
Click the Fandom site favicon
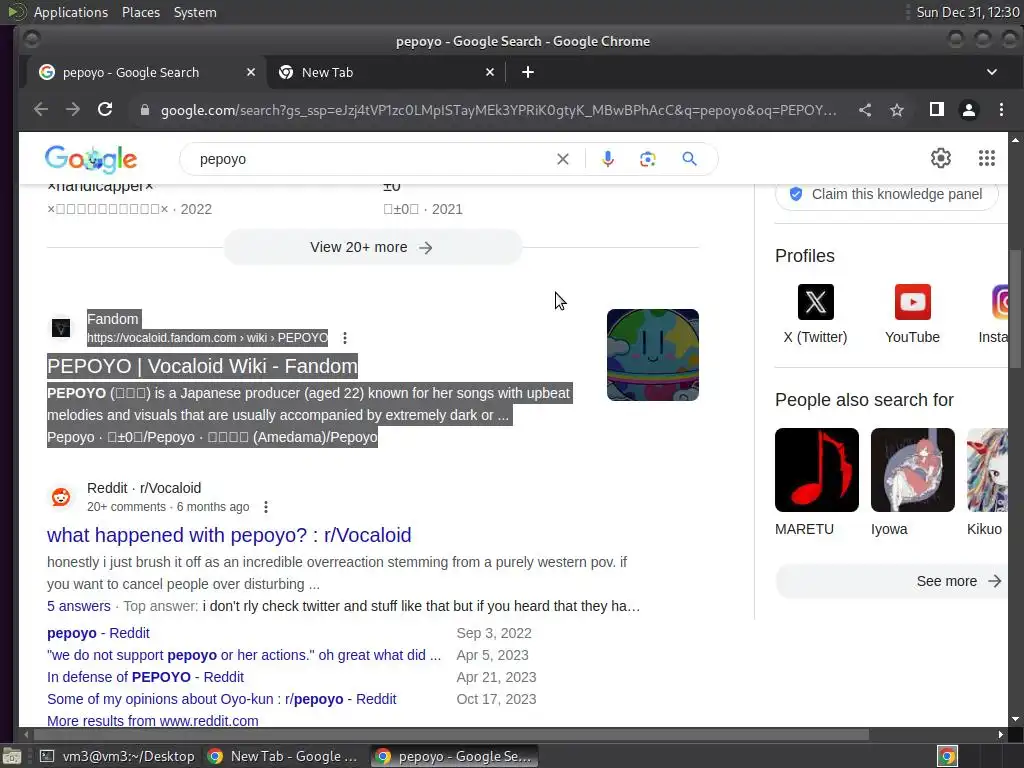coord(61,328)
